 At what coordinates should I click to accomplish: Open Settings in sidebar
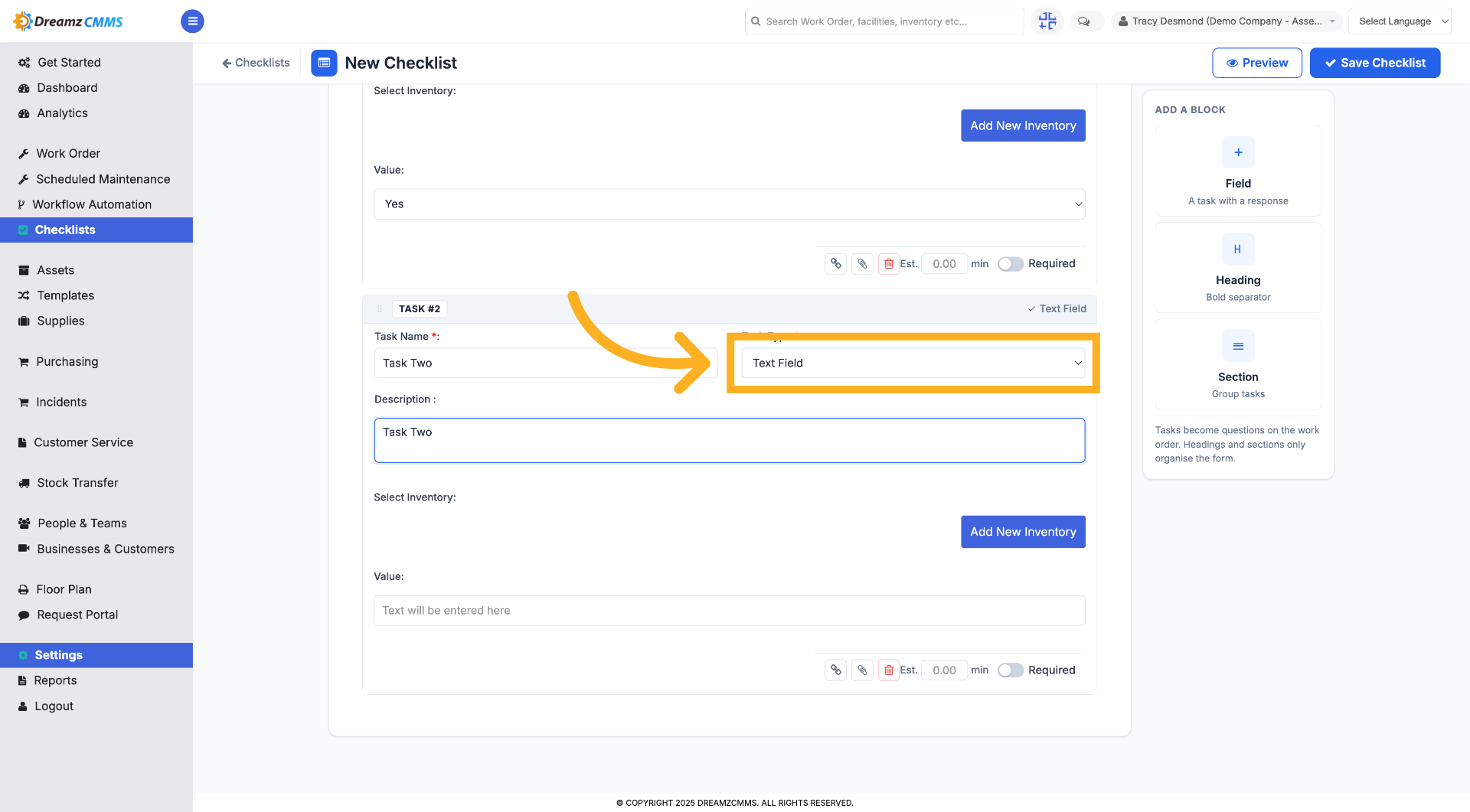96,655
